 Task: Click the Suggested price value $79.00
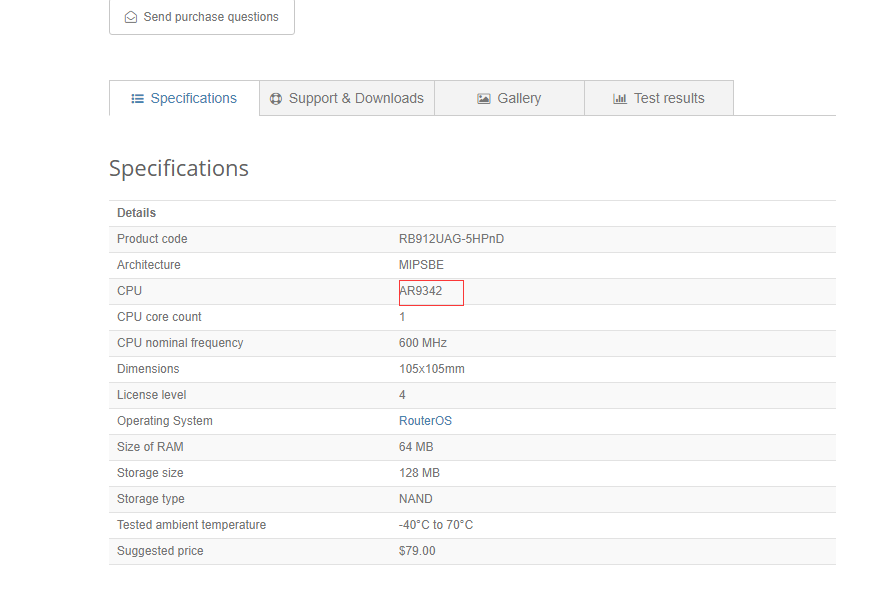417,550
